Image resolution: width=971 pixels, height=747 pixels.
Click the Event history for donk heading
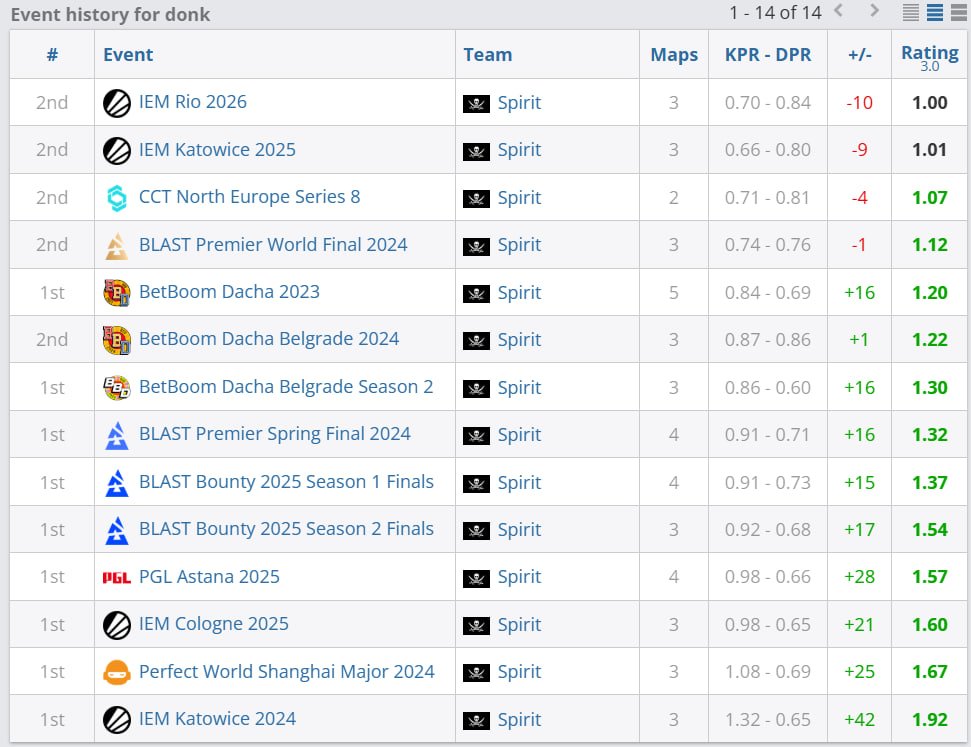pyautogui.click(x=110, y=14)
